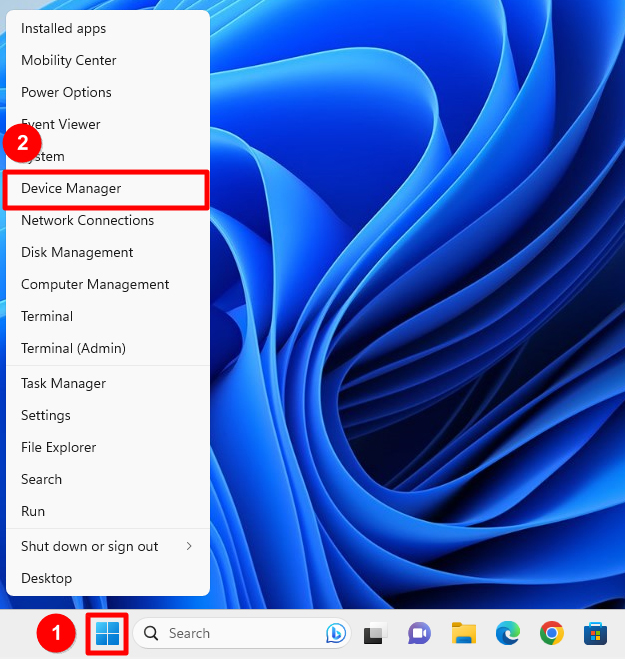Launch Terminal from the menu

click(108, 316)
